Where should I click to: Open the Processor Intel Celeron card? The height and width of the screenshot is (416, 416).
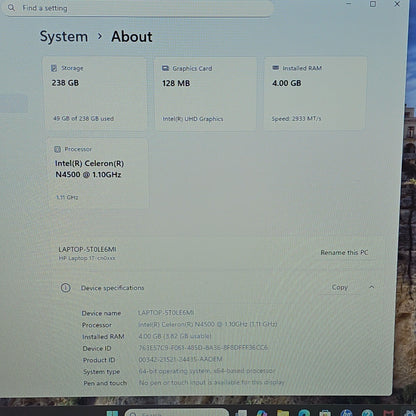point(98,173)
